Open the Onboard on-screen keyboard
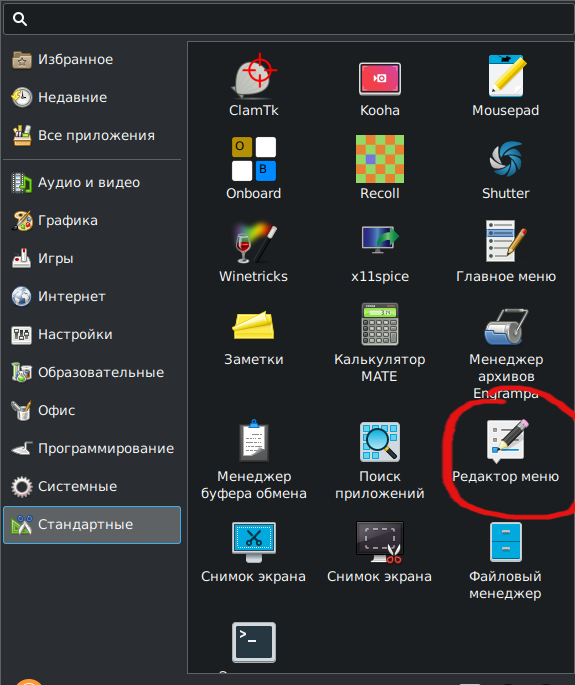The width and height of the screenshot is (575, 685). (x=254, y=168)
